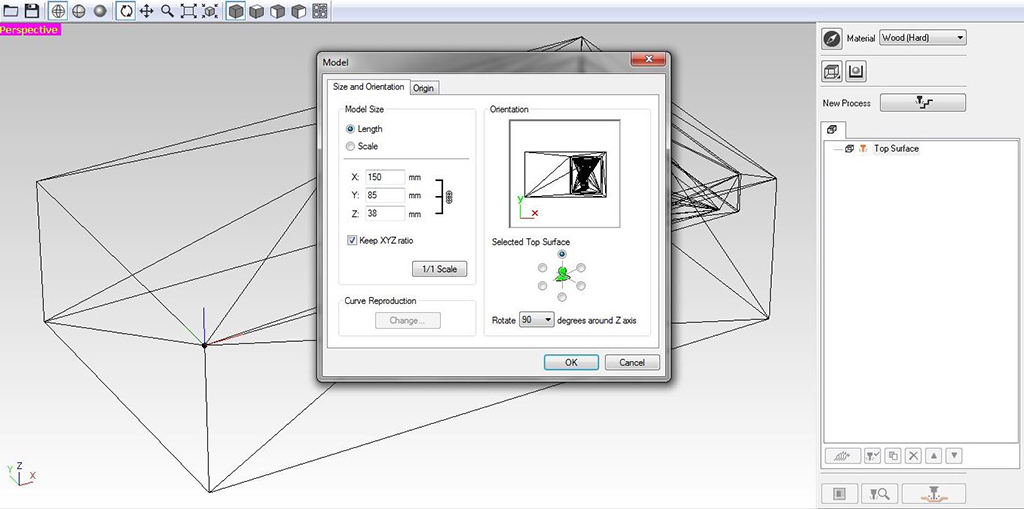Select the upper-left top surface radio button

542,267
